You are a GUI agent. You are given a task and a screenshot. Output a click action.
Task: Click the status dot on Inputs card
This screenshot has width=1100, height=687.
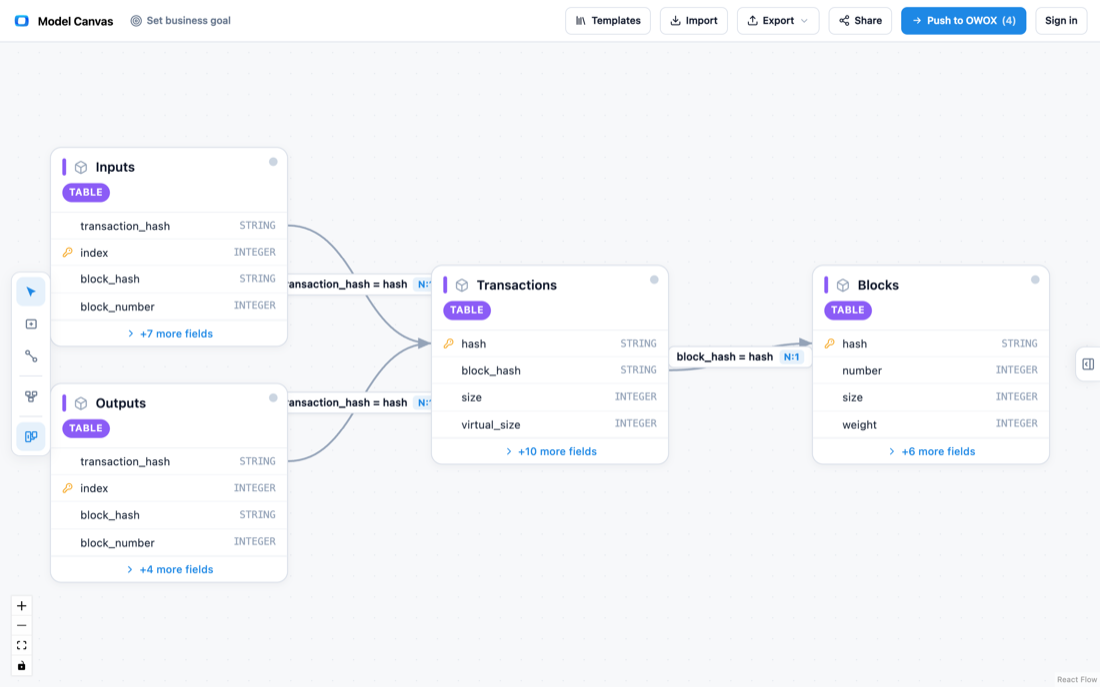point(273,162)
